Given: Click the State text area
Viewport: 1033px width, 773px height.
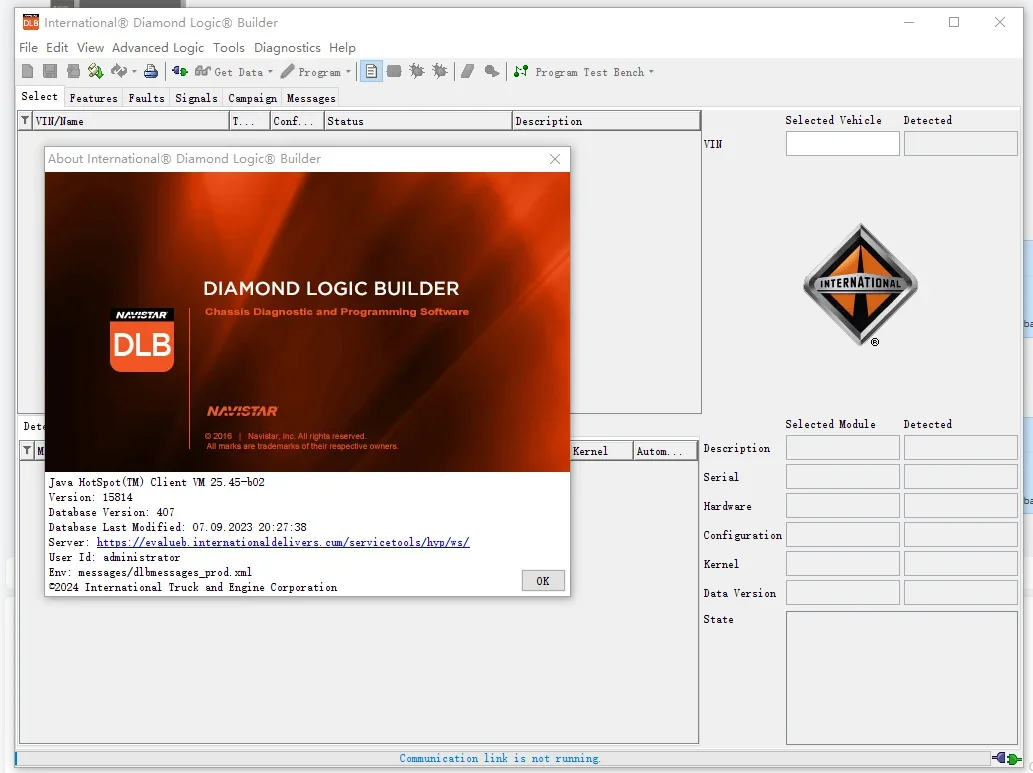Looking at the screenshot, I should [x=902, y=677].
